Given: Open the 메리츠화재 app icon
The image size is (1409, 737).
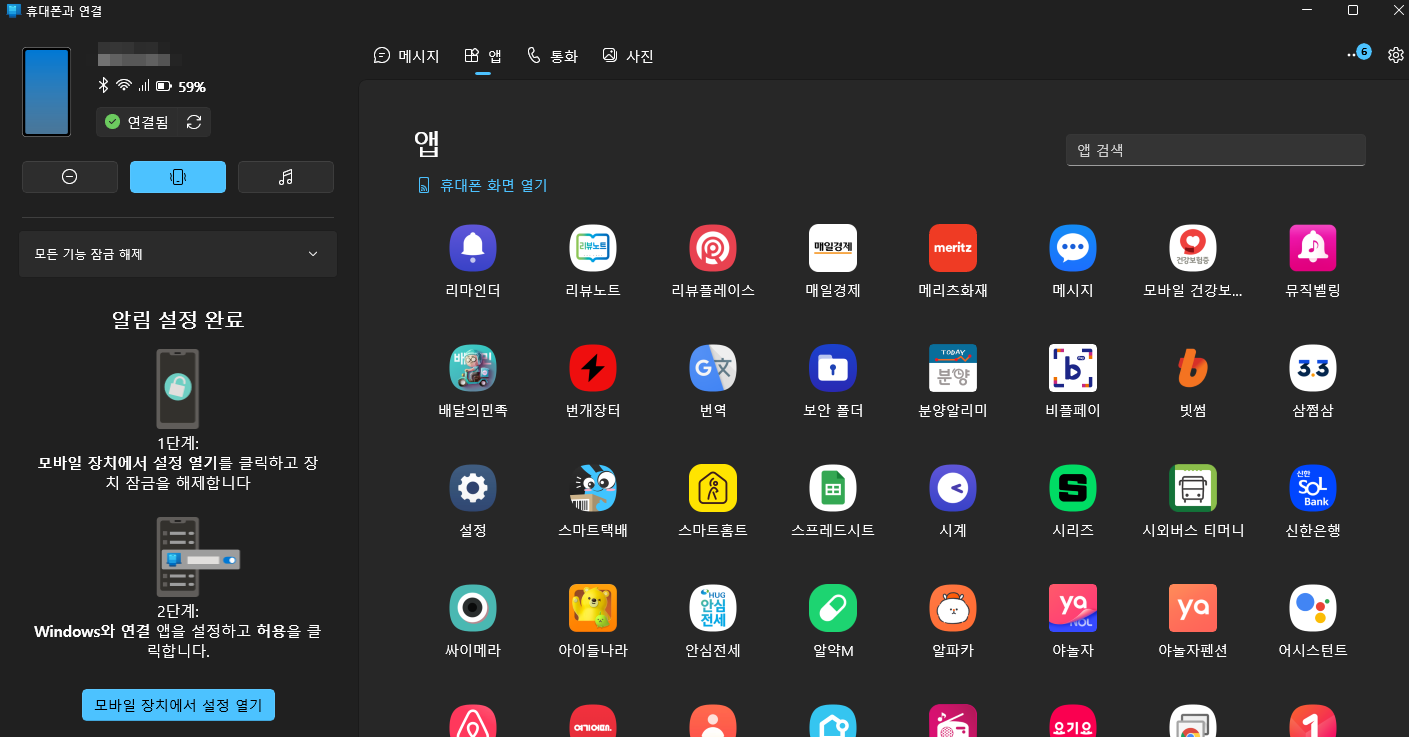Looking at the screenshot, I should pos(953,248).
